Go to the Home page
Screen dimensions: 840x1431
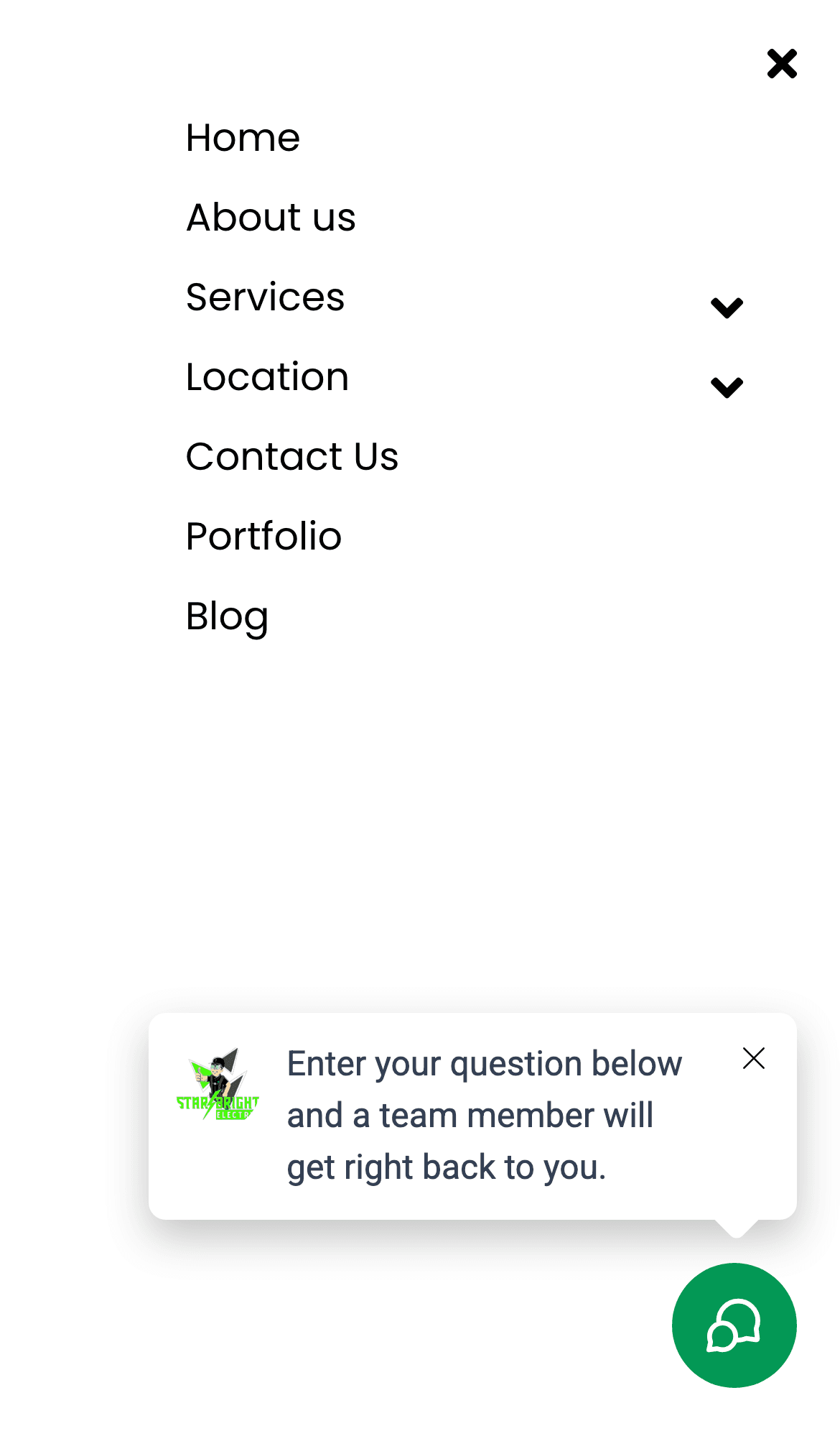coord(243,138)
